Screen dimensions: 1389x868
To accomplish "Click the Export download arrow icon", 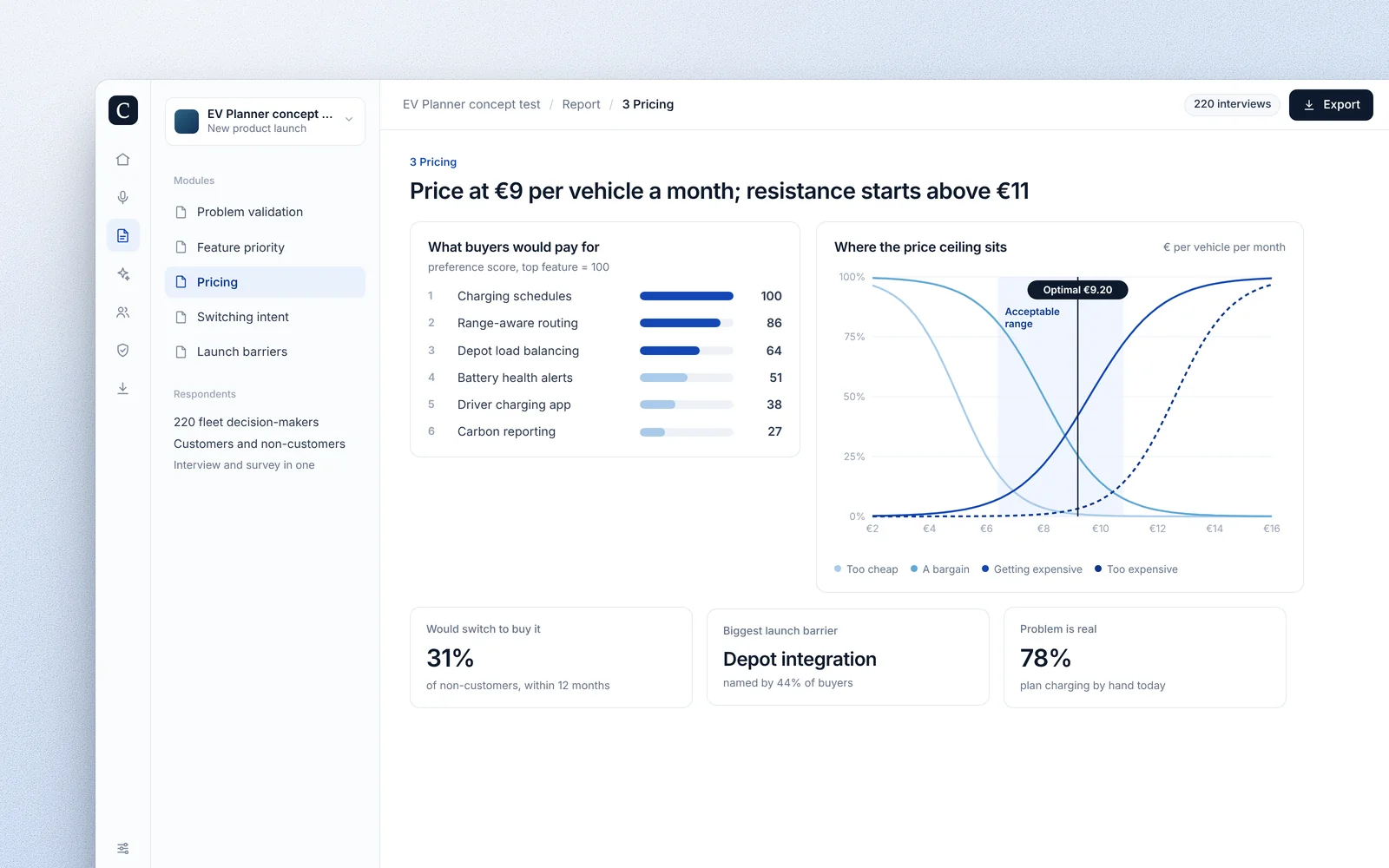I will pos(1309,105).
